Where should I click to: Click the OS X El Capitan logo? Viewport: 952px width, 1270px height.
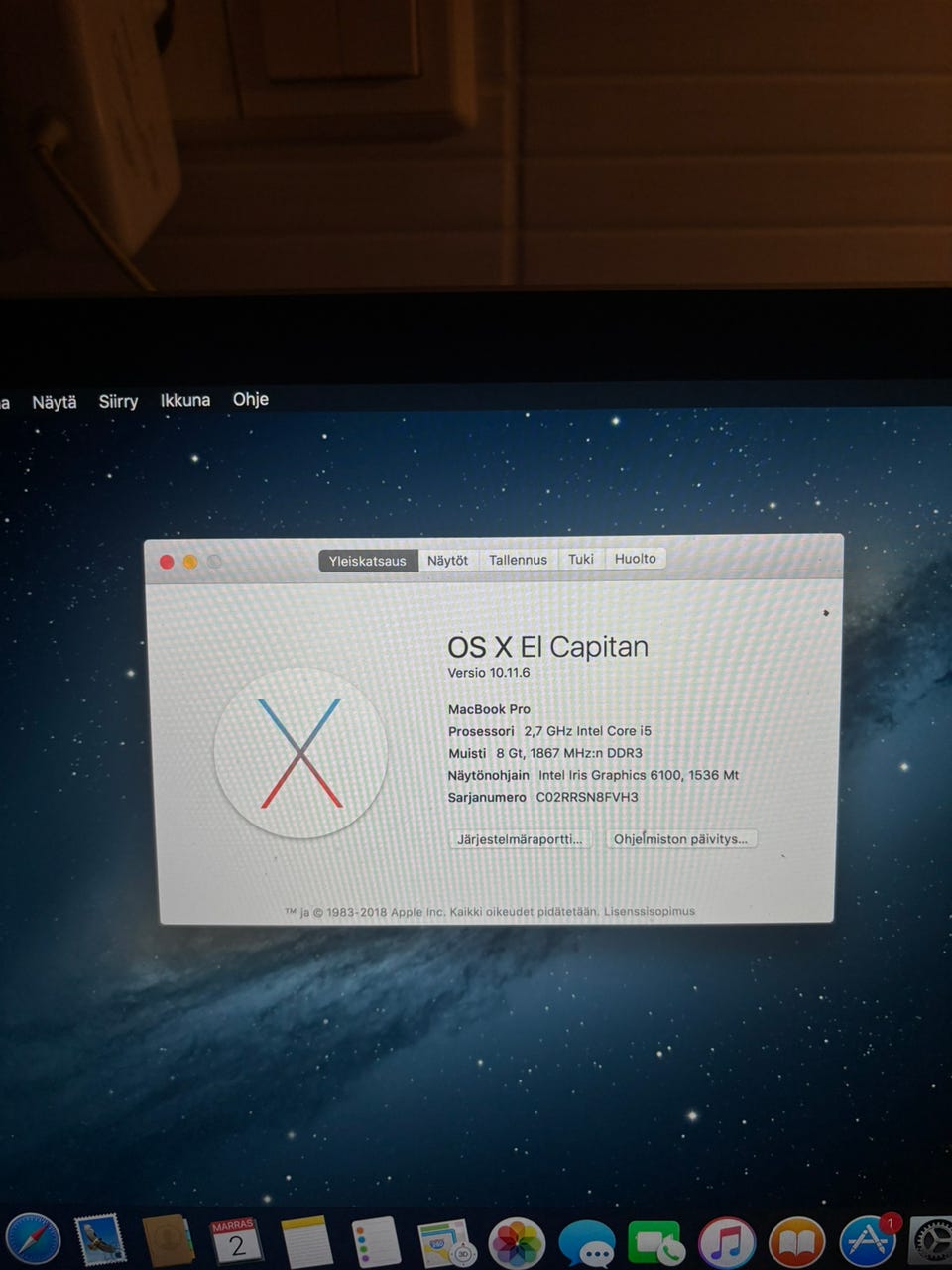tap(300, 753)
